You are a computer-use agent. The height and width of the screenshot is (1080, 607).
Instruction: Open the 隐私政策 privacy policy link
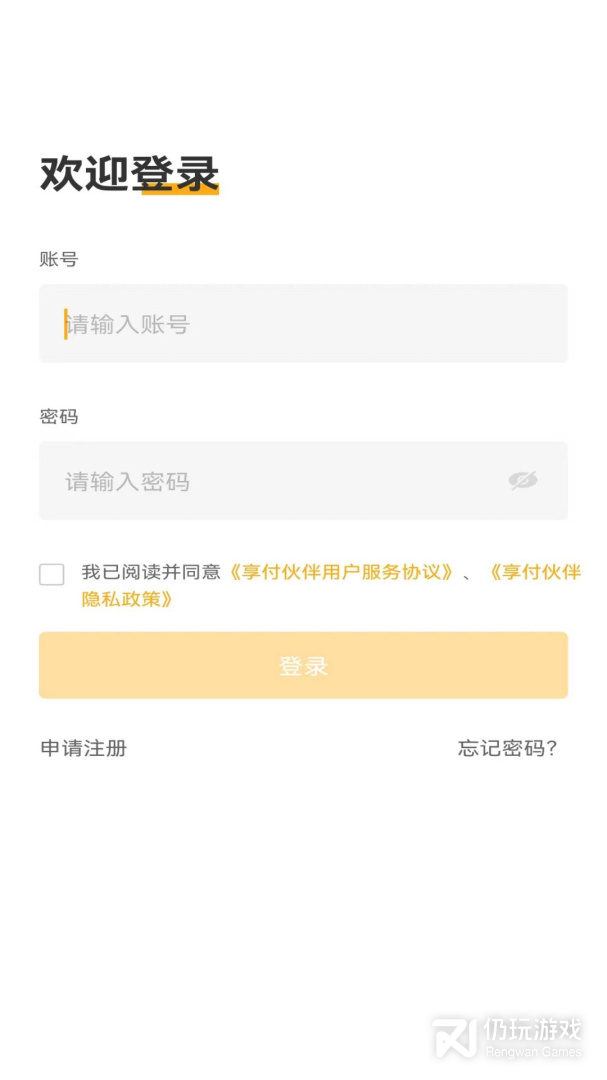[x=128, y=599]
